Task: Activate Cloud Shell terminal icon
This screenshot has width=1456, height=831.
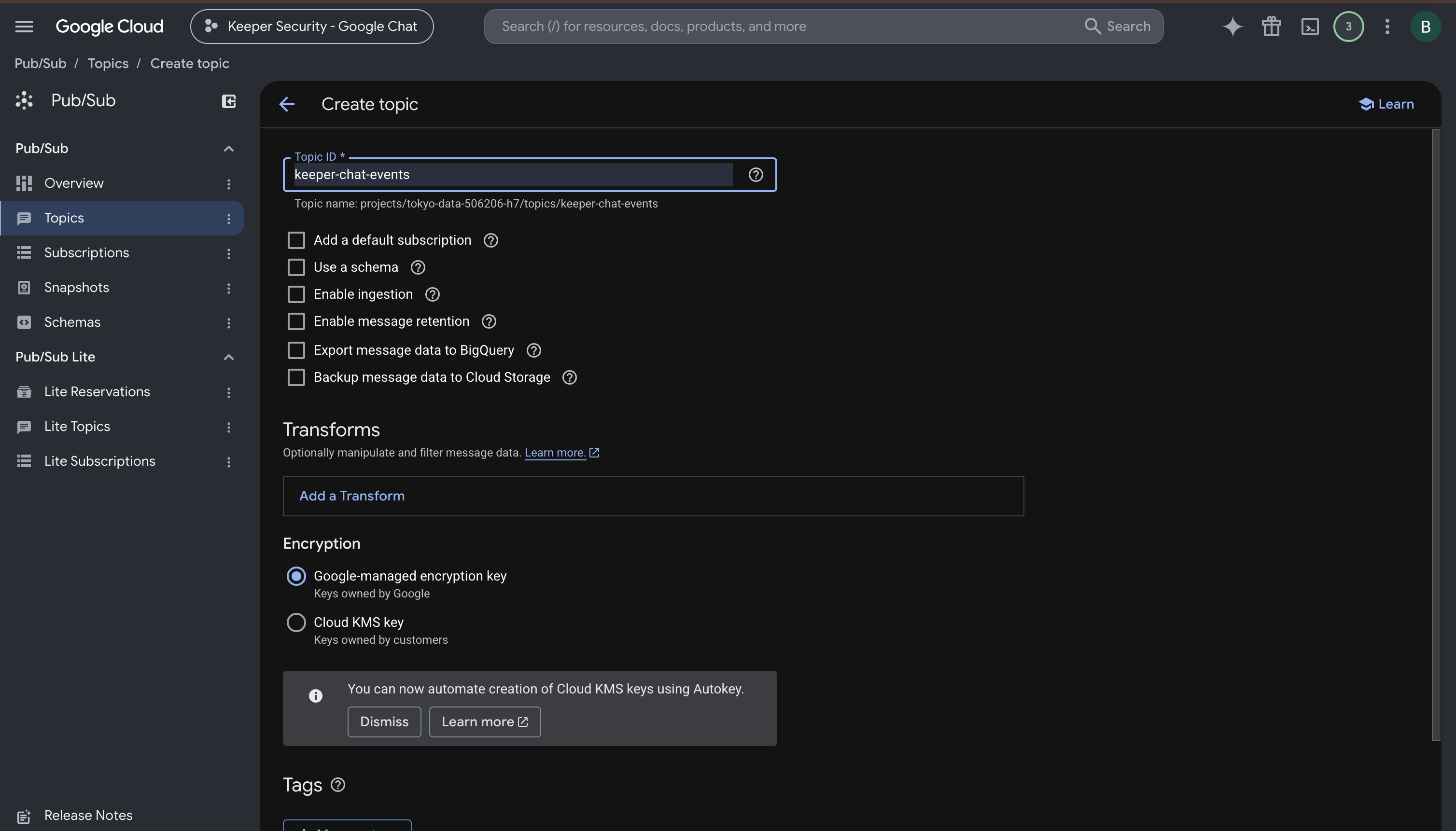Action: pos(1310,26)
